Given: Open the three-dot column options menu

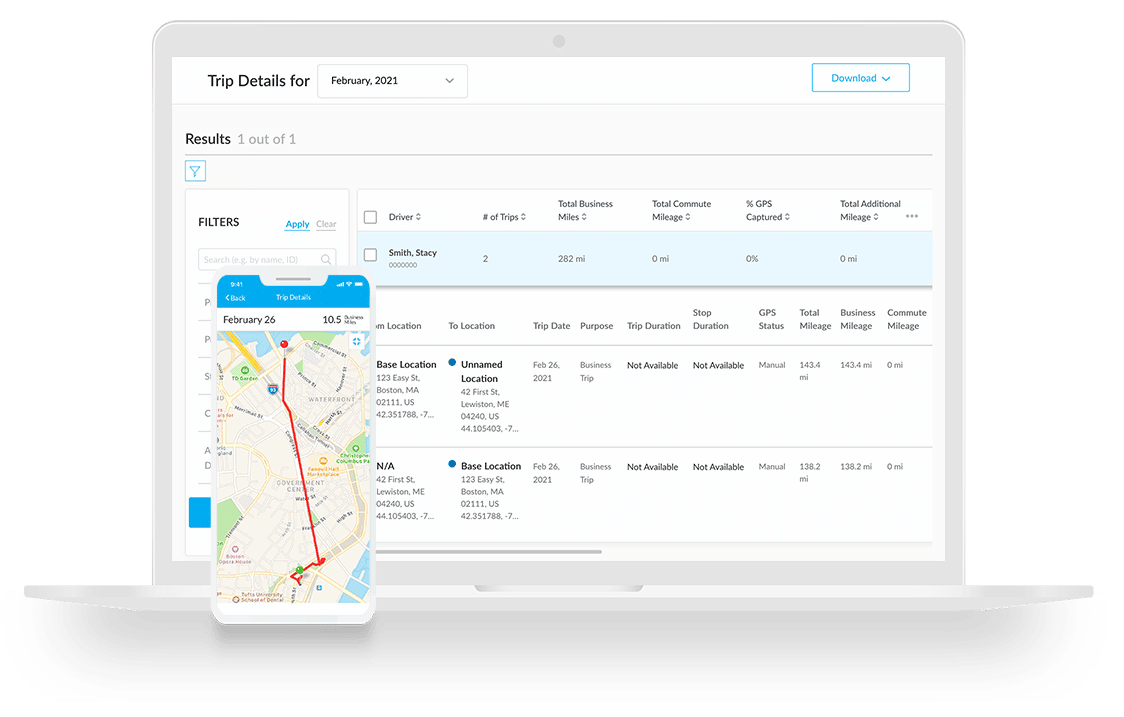Looking at the screenshot, I should pyautogui.click(x=911, y=216).
